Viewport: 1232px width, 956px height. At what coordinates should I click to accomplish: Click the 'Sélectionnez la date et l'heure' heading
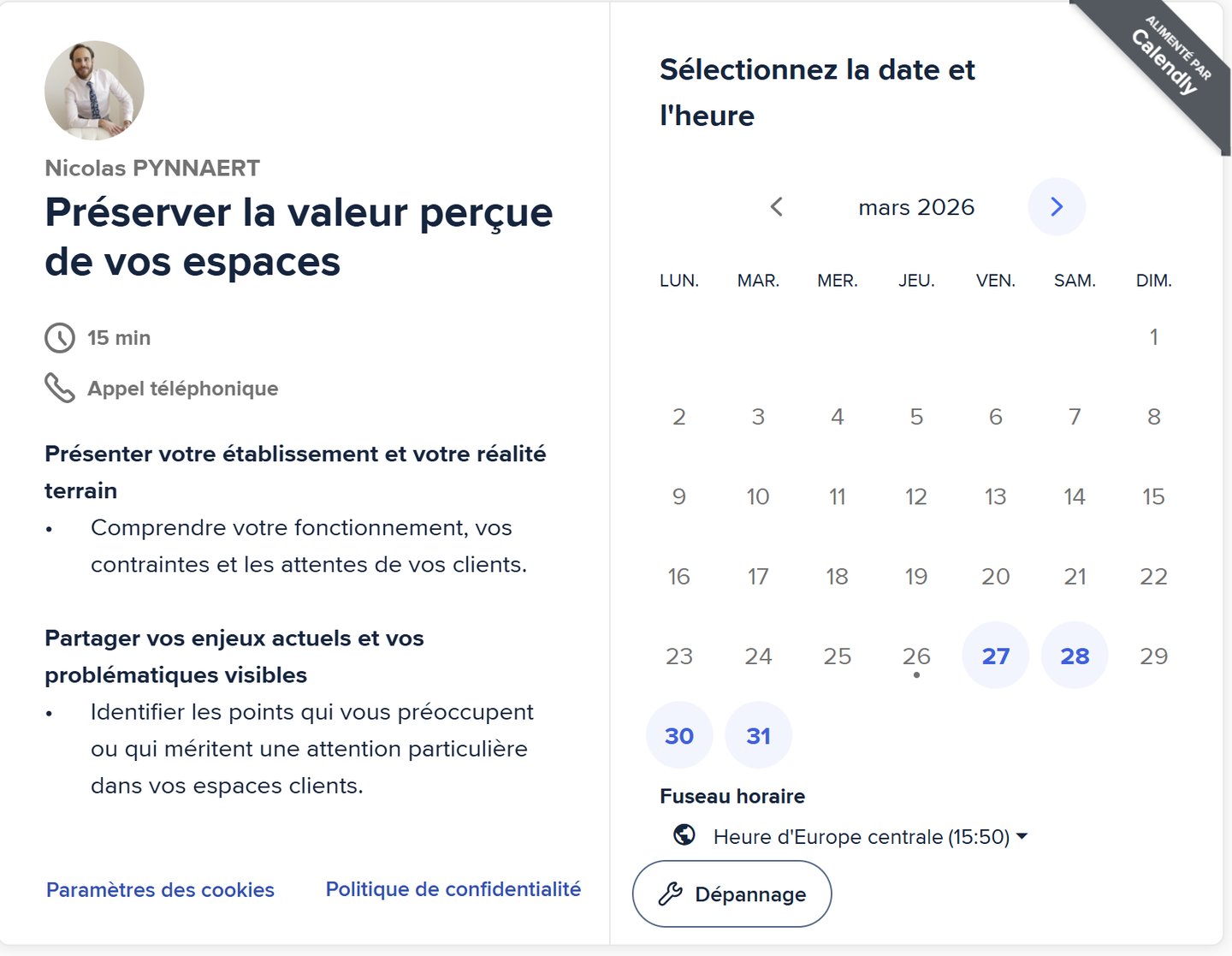tap(818, 92)
